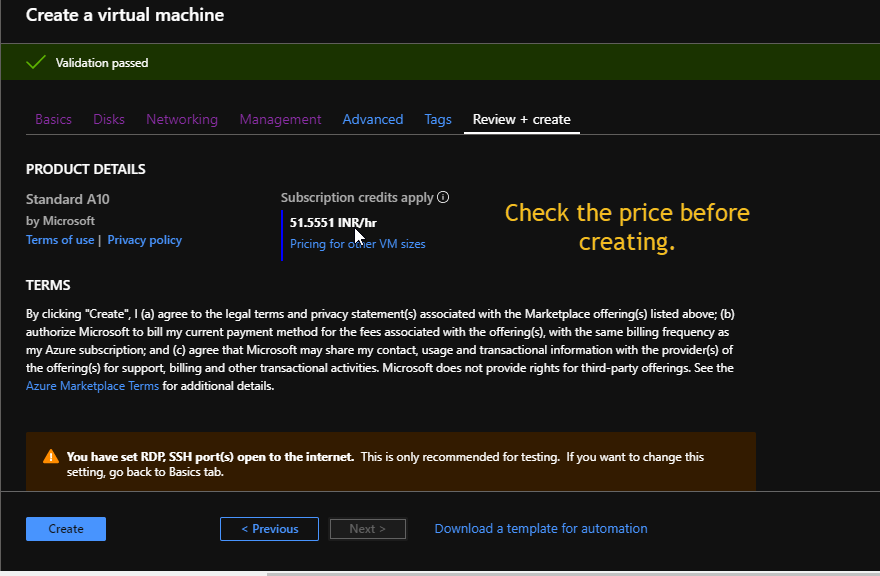
Task: Click the 51.5551 INR/hr price text
Action: (332, 223)
